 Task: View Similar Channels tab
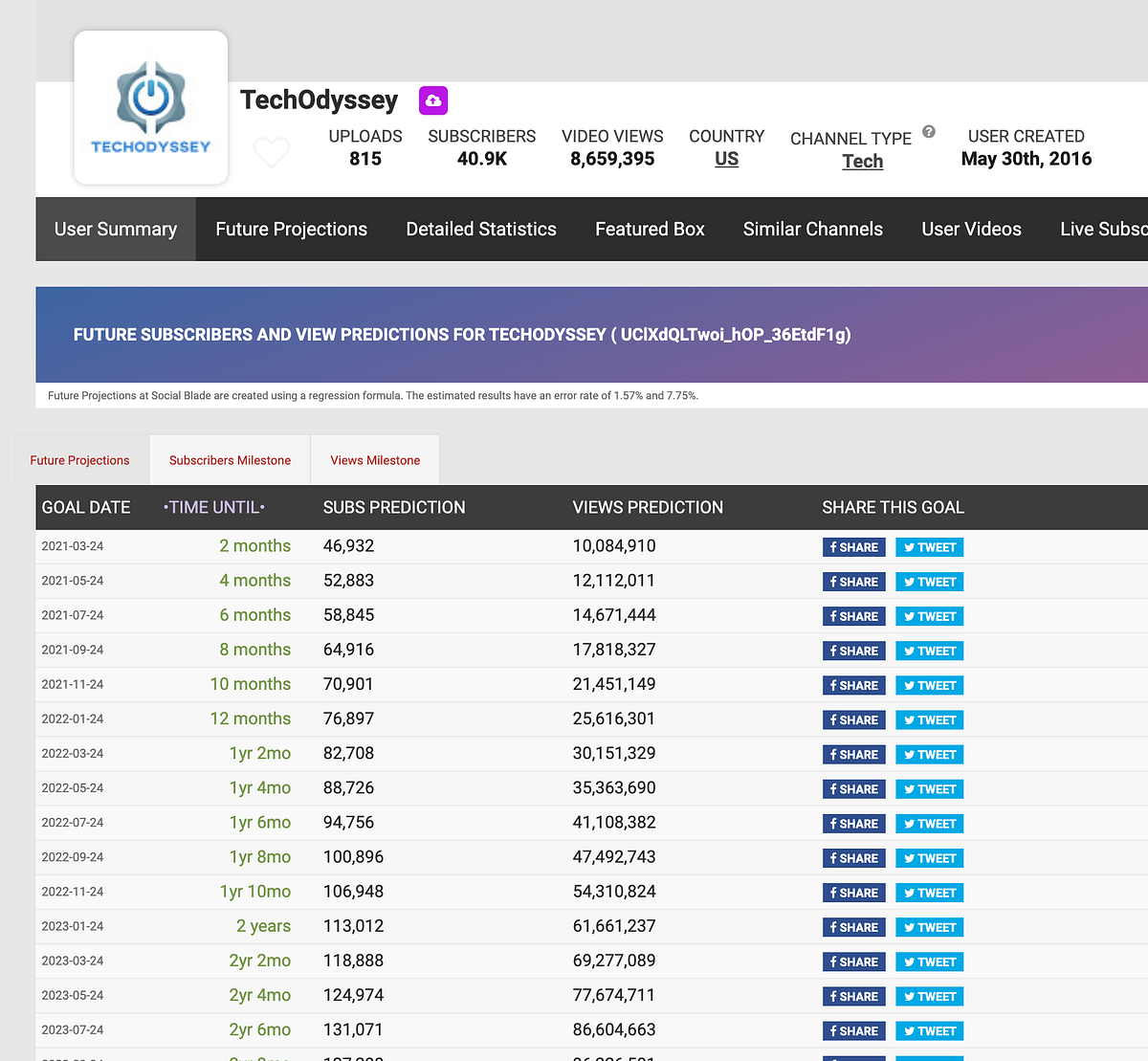click(813, 229)
